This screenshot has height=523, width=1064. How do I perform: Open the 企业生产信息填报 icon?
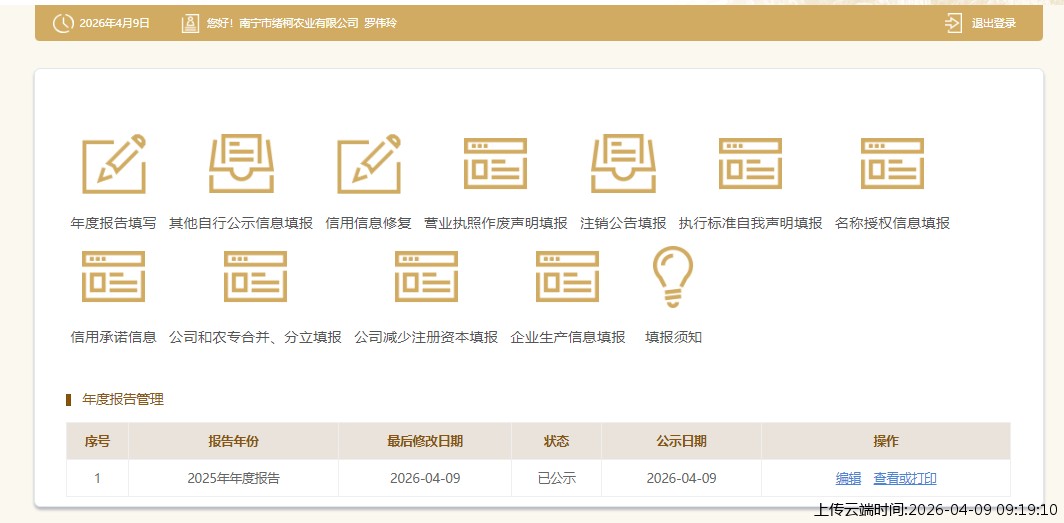pos(567,277)
